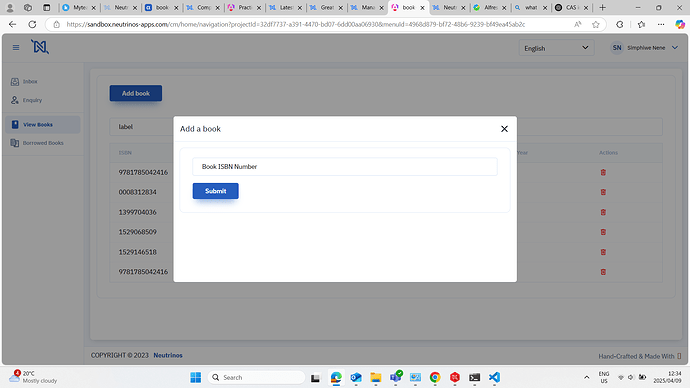The width and height of the screenshot is (690, 388).
Task: Submit the new book form
Action: [x=216, y=191]
